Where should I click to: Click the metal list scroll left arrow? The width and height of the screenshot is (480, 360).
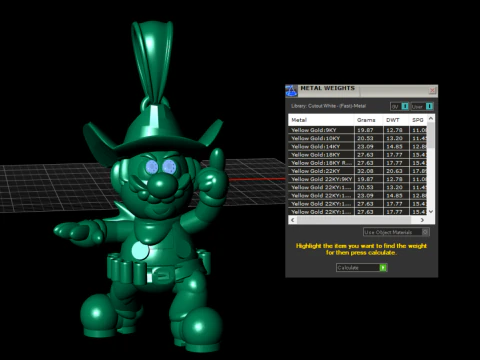pos(293,220)
